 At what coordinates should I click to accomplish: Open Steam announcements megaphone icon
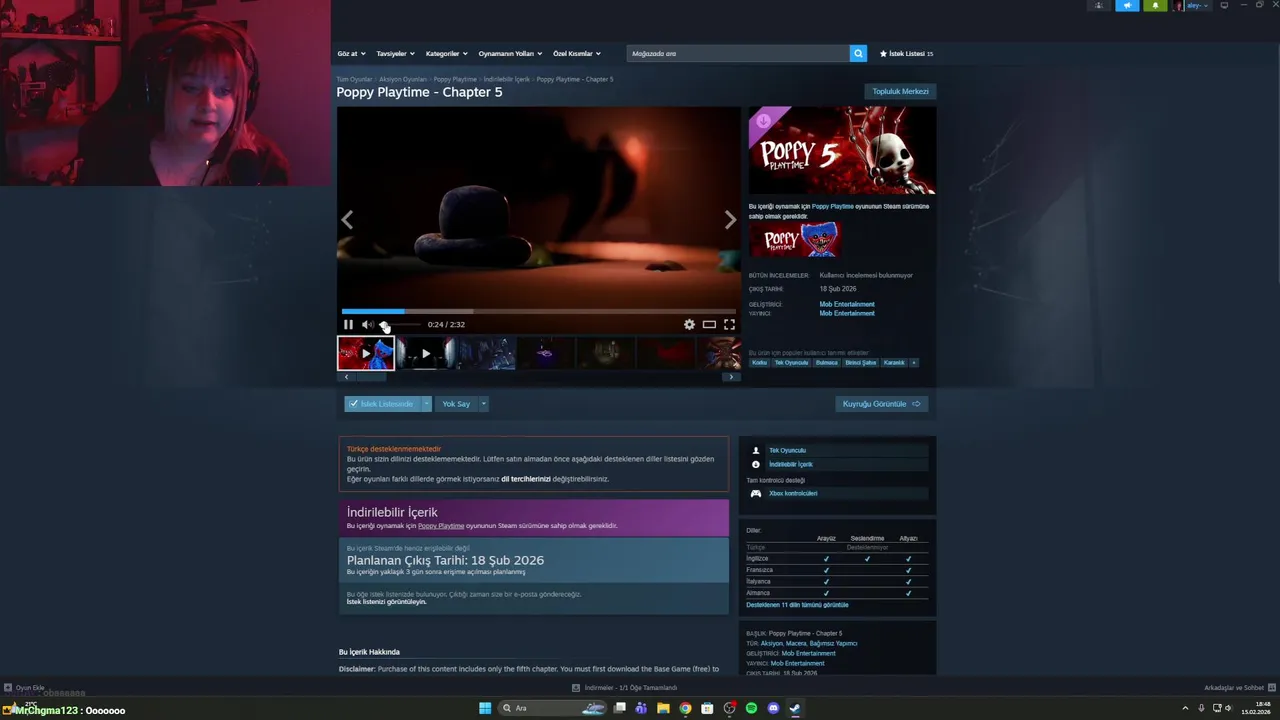coord(1127,5)
